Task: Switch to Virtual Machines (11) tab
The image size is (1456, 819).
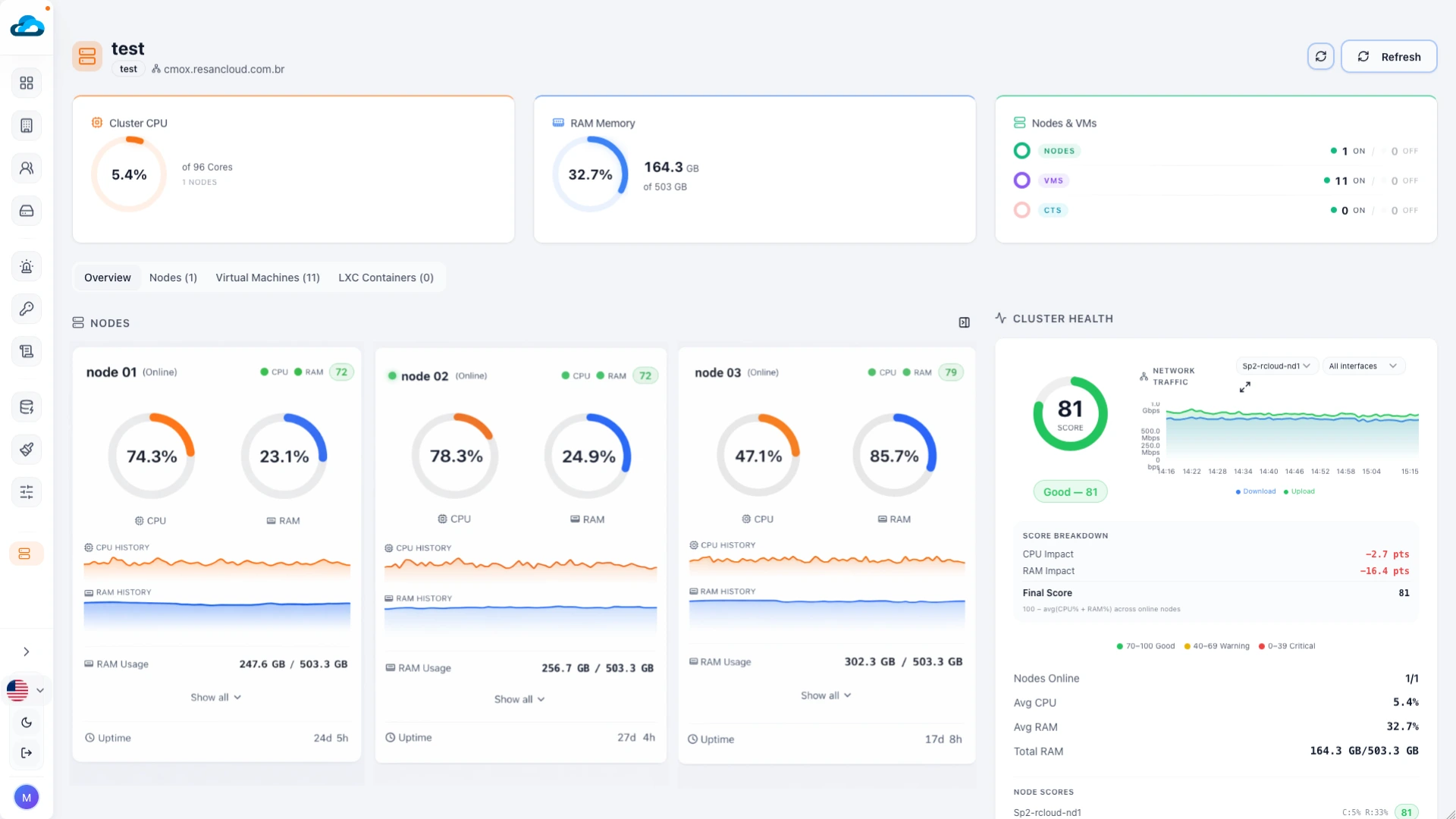Action: click(268, 278)
